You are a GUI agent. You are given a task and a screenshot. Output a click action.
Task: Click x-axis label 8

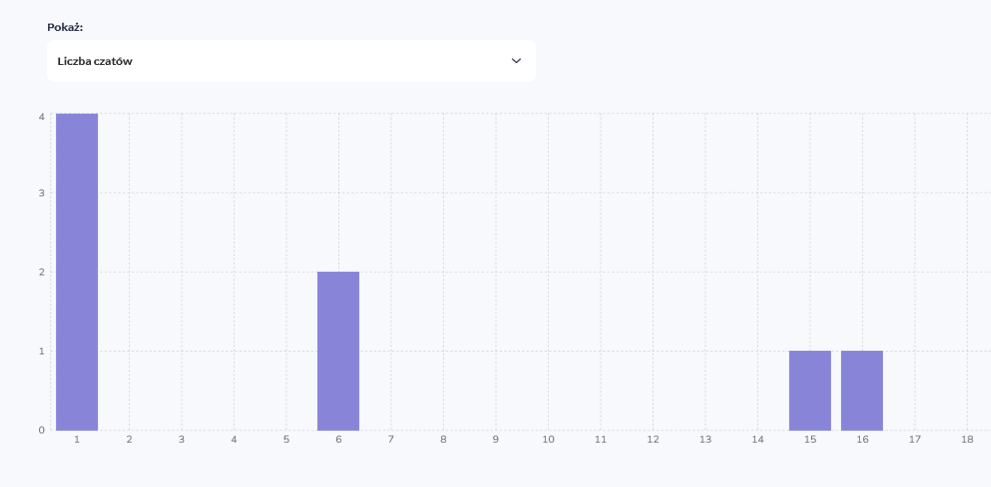pyautogui.click(x=443, y=439)
